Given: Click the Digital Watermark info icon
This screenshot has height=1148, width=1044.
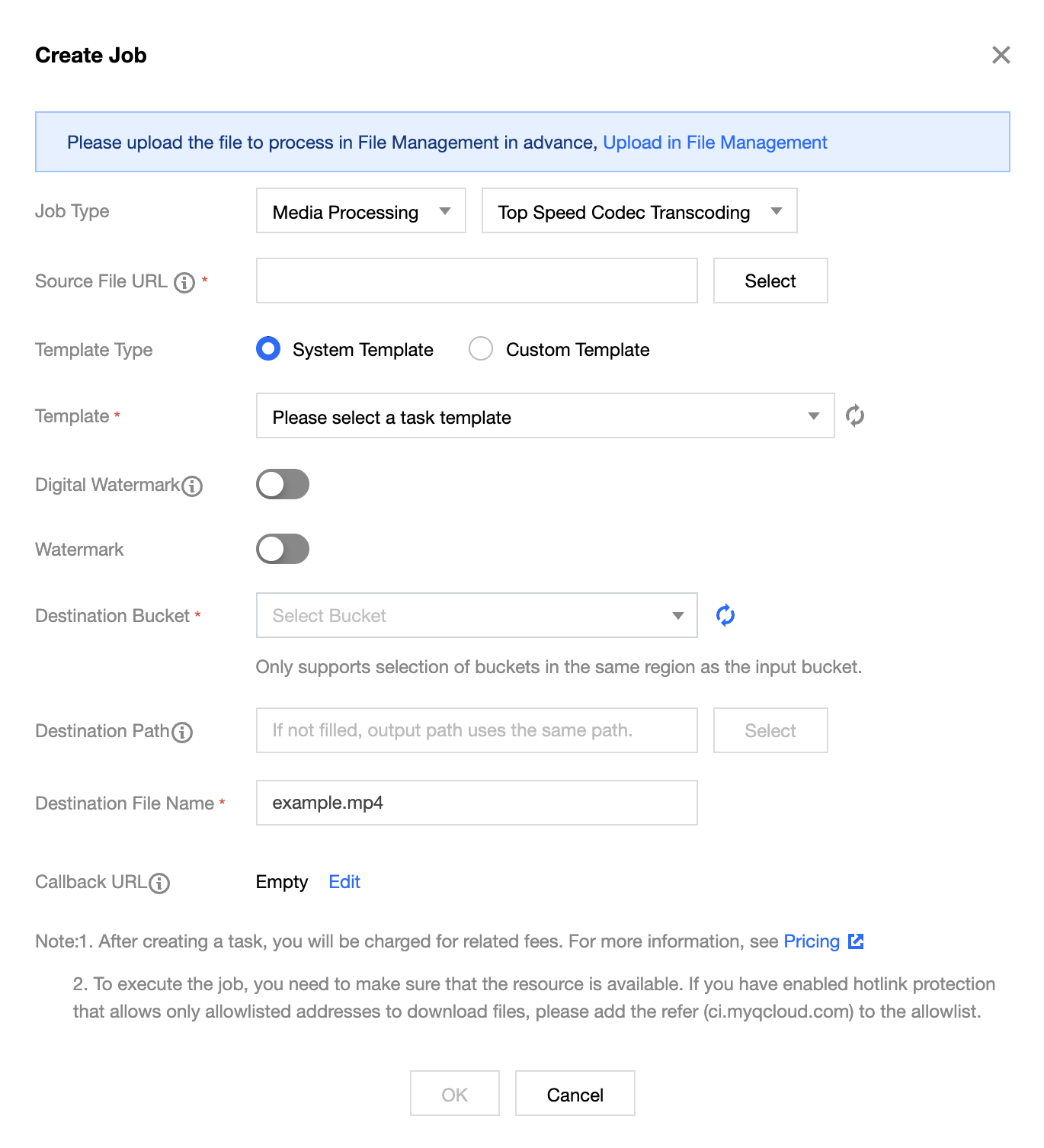Looking at the screenshot, I should [193, 486].
